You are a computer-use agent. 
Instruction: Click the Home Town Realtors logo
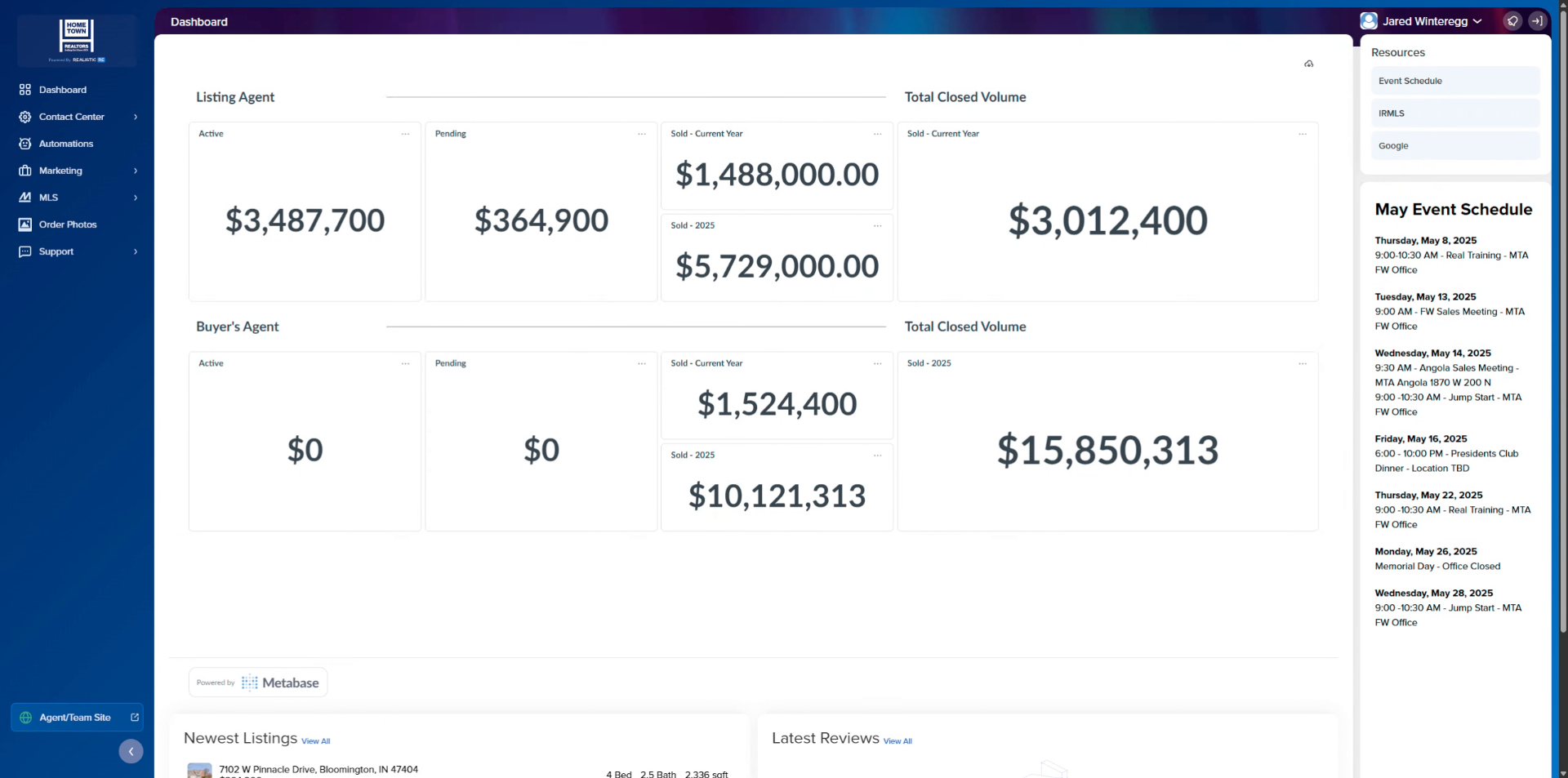pyautogui.click(x=77, y=40)
